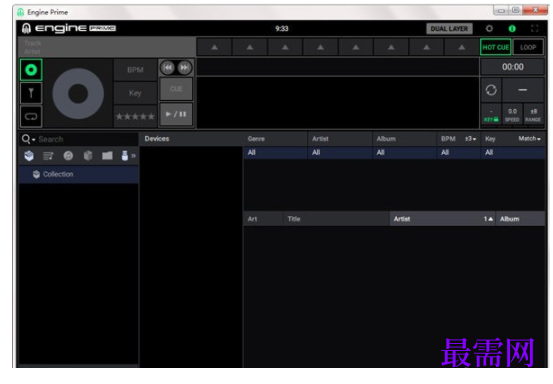Select All under the Key filter

[x=513, y=152]
